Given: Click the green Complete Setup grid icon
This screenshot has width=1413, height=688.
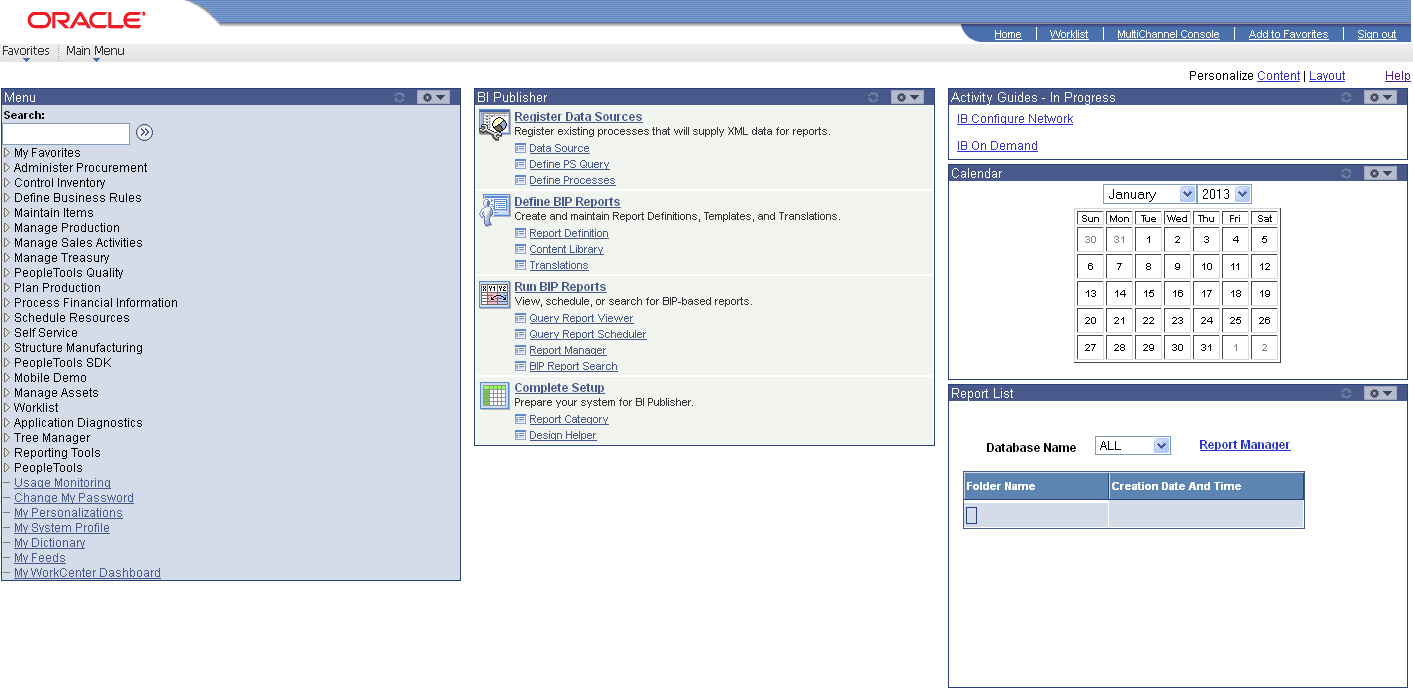Looking at the screenshot, I should point(493,396).
